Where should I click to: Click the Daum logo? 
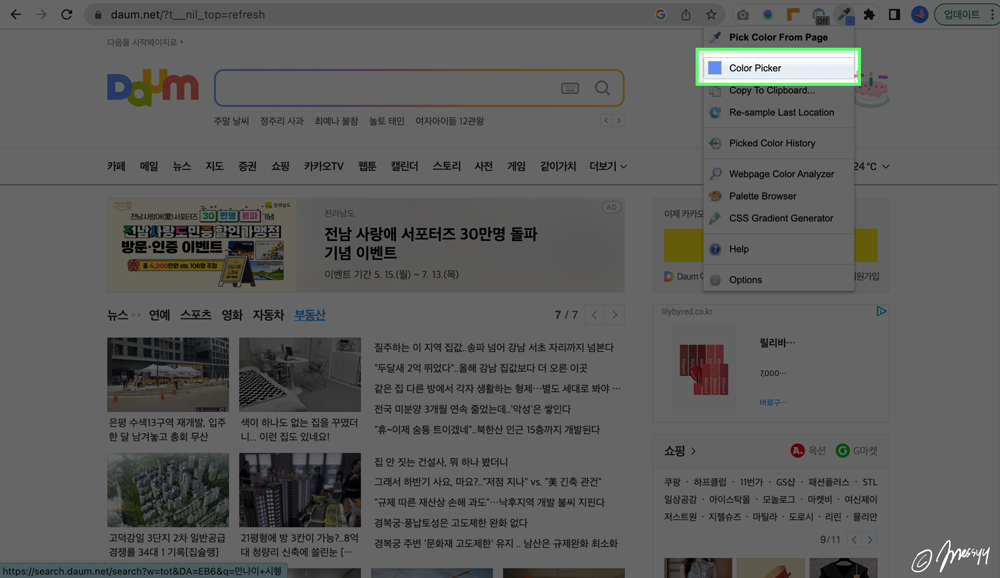click(153, 87)
